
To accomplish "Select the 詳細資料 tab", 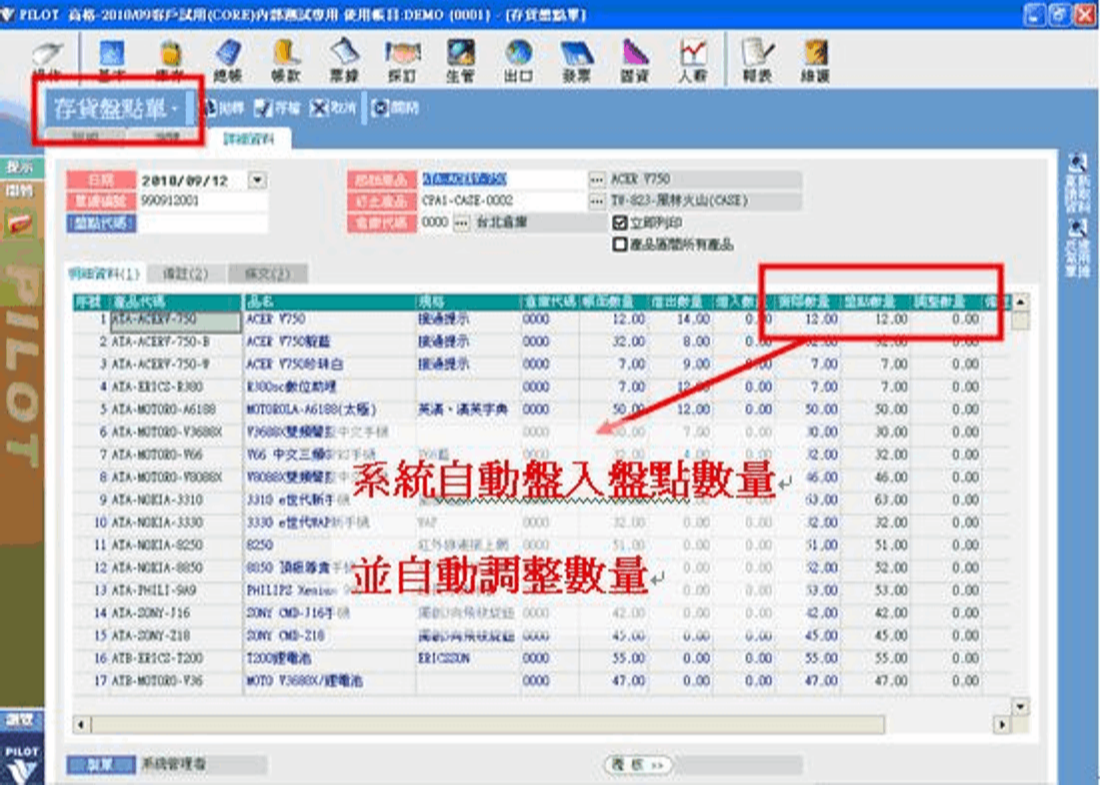I will click(252, 140).
